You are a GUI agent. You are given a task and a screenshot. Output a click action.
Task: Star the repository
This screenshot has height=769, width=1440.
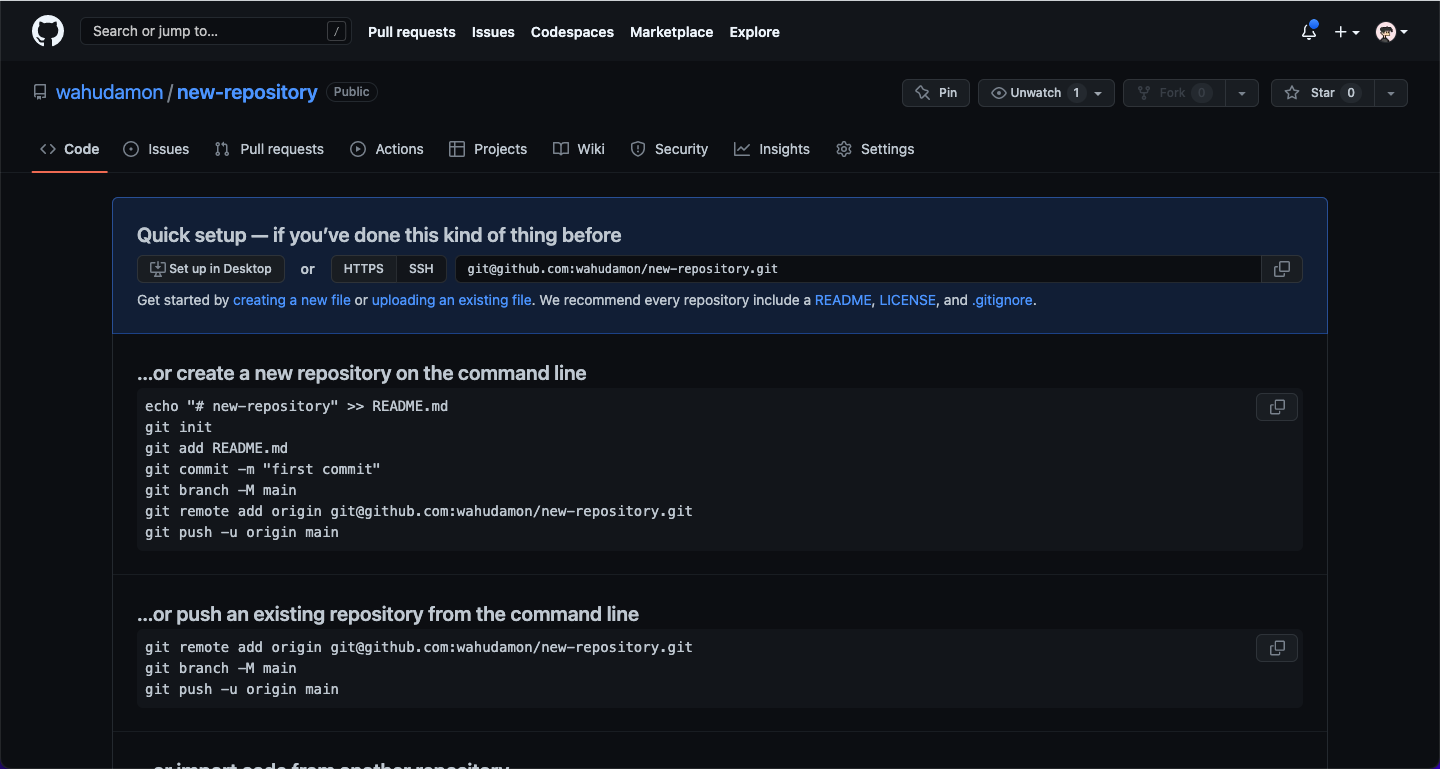pyautogui.click(x=1322, y=93)
